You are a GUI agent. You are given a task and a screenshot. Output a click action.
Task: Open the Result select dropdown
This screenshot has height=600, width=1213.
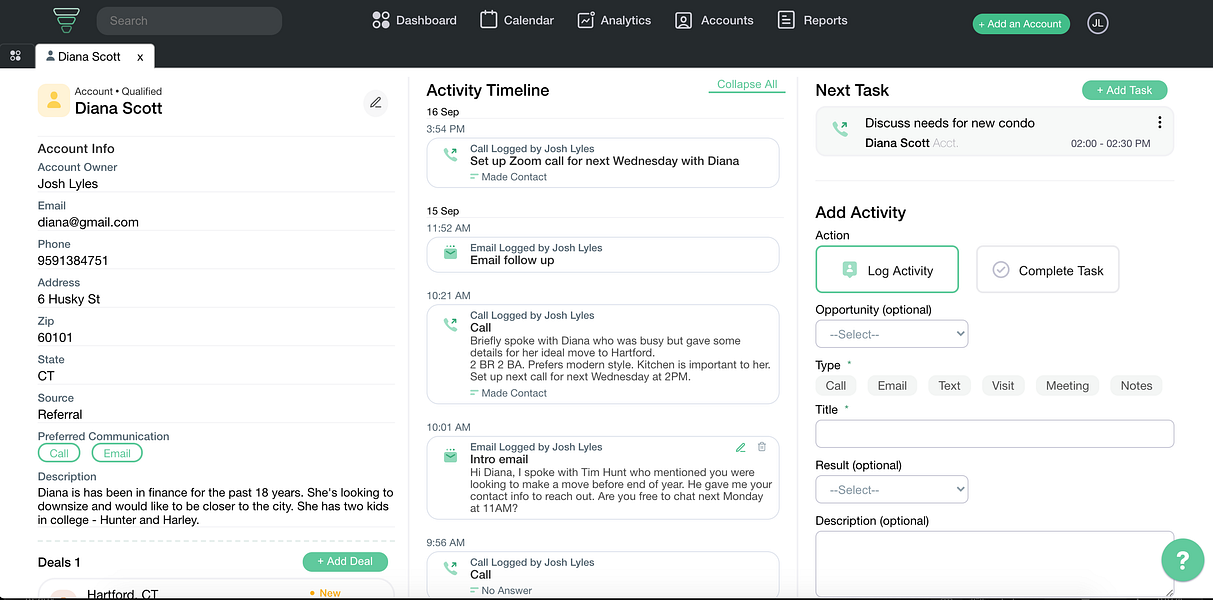(891, 489)
